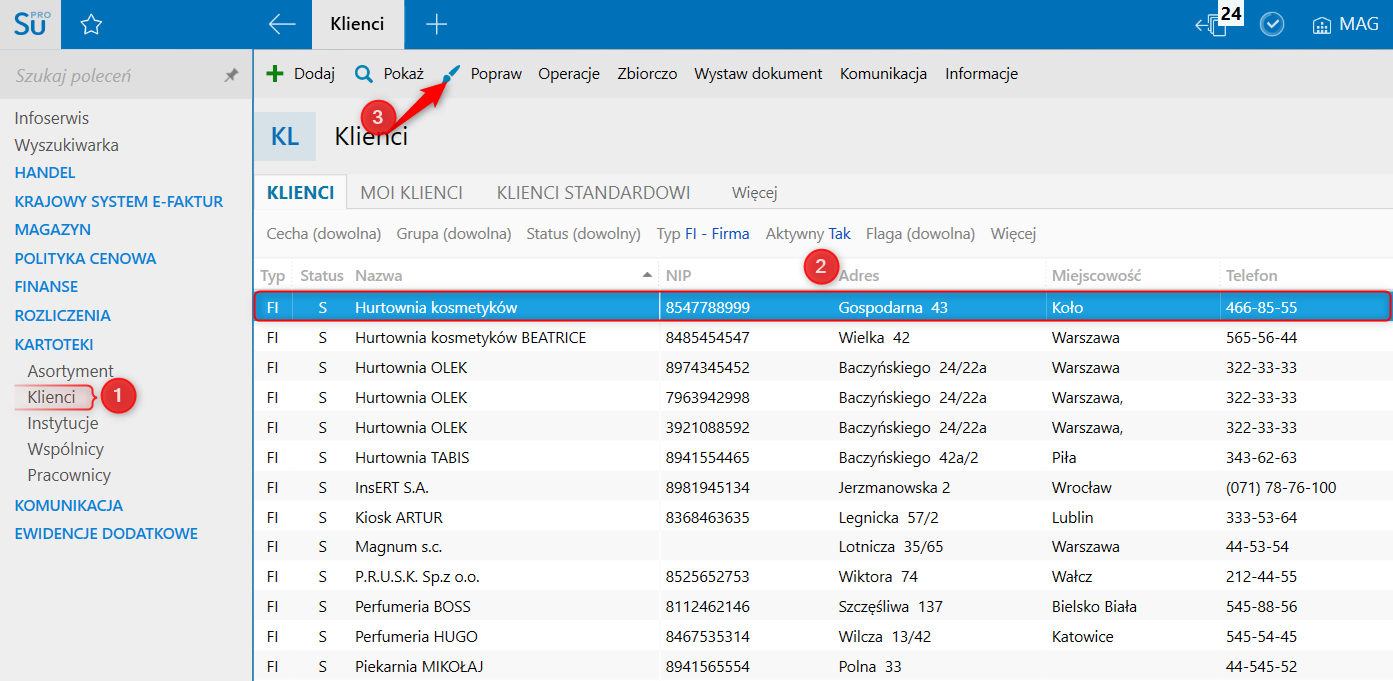
Task: Open the Aktywny Tak filter
Action: 807,234
